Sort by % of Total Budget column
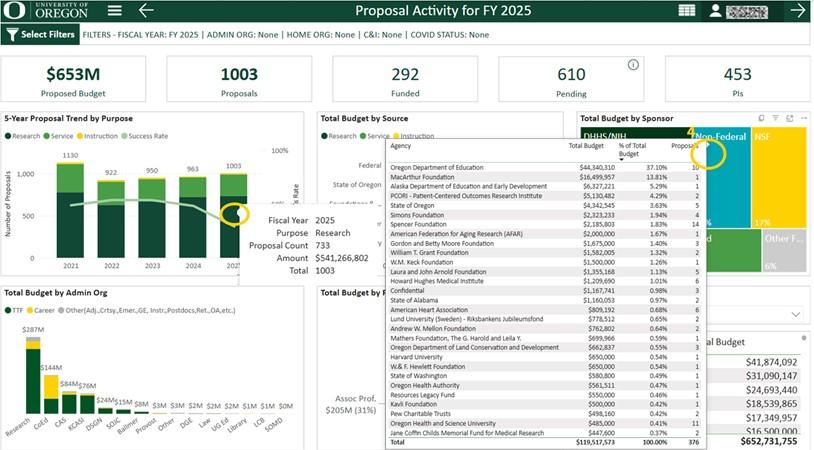Viewport: 814px width, 450px height. [x=632, y=150]
